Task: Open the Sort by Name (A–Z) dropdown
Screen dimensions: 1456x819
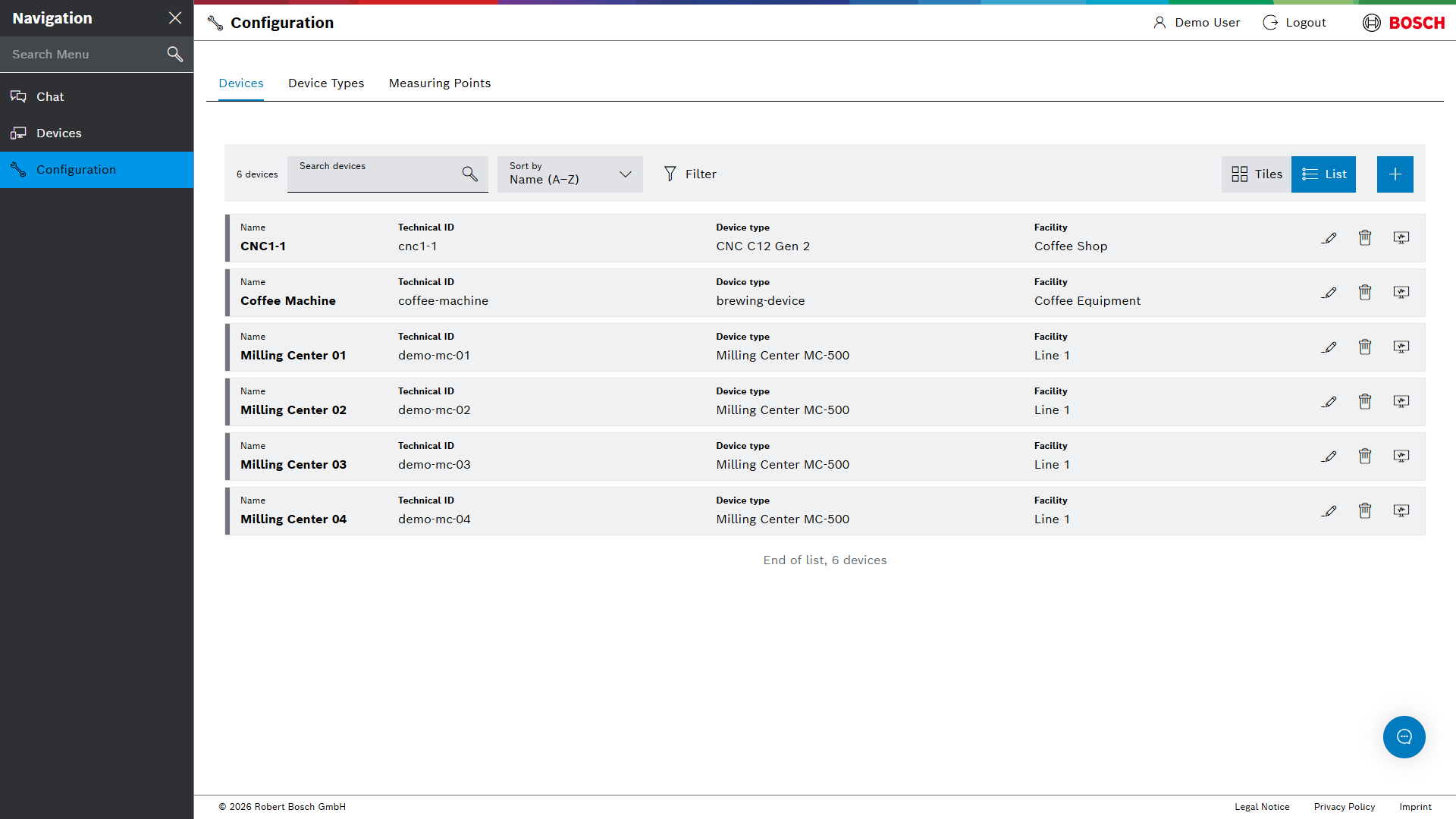Action: tap(570, 174)
